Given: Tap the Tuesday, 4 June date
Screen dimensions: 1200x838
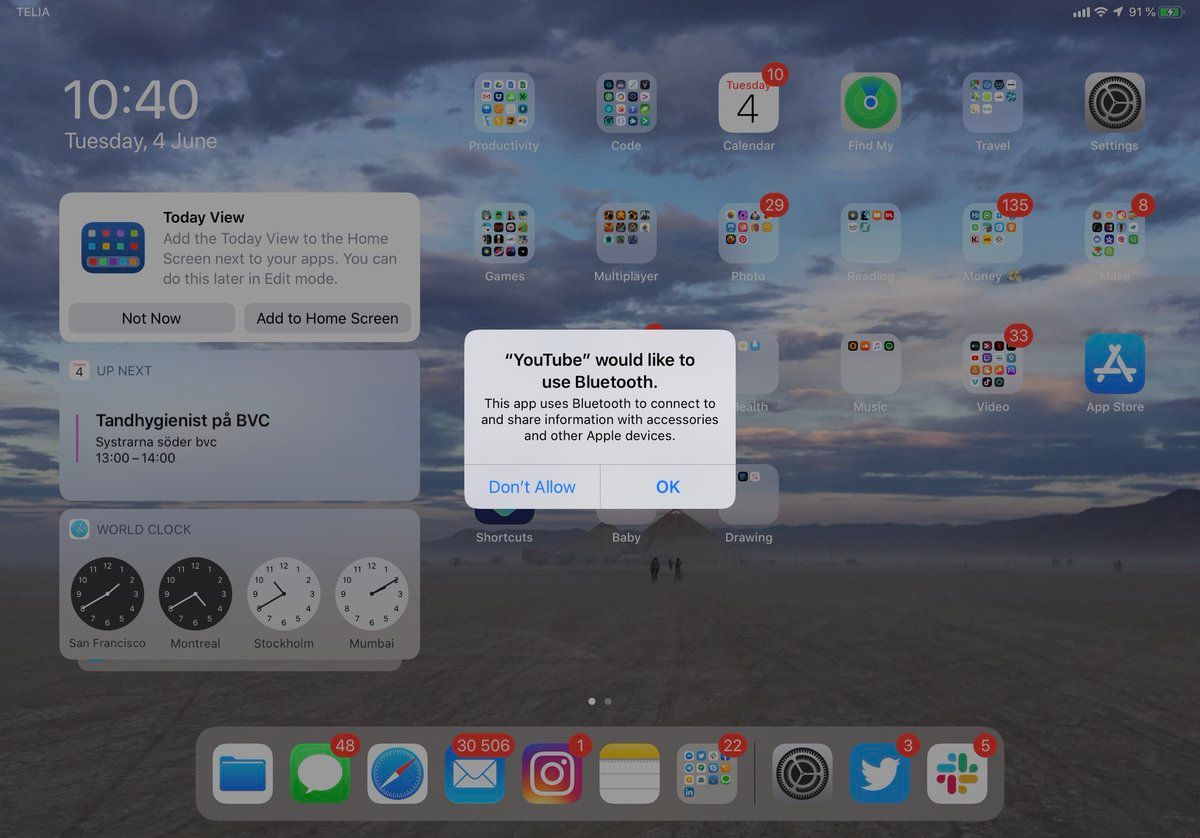Looking at the screenshot, I should [x=141, y=141].
